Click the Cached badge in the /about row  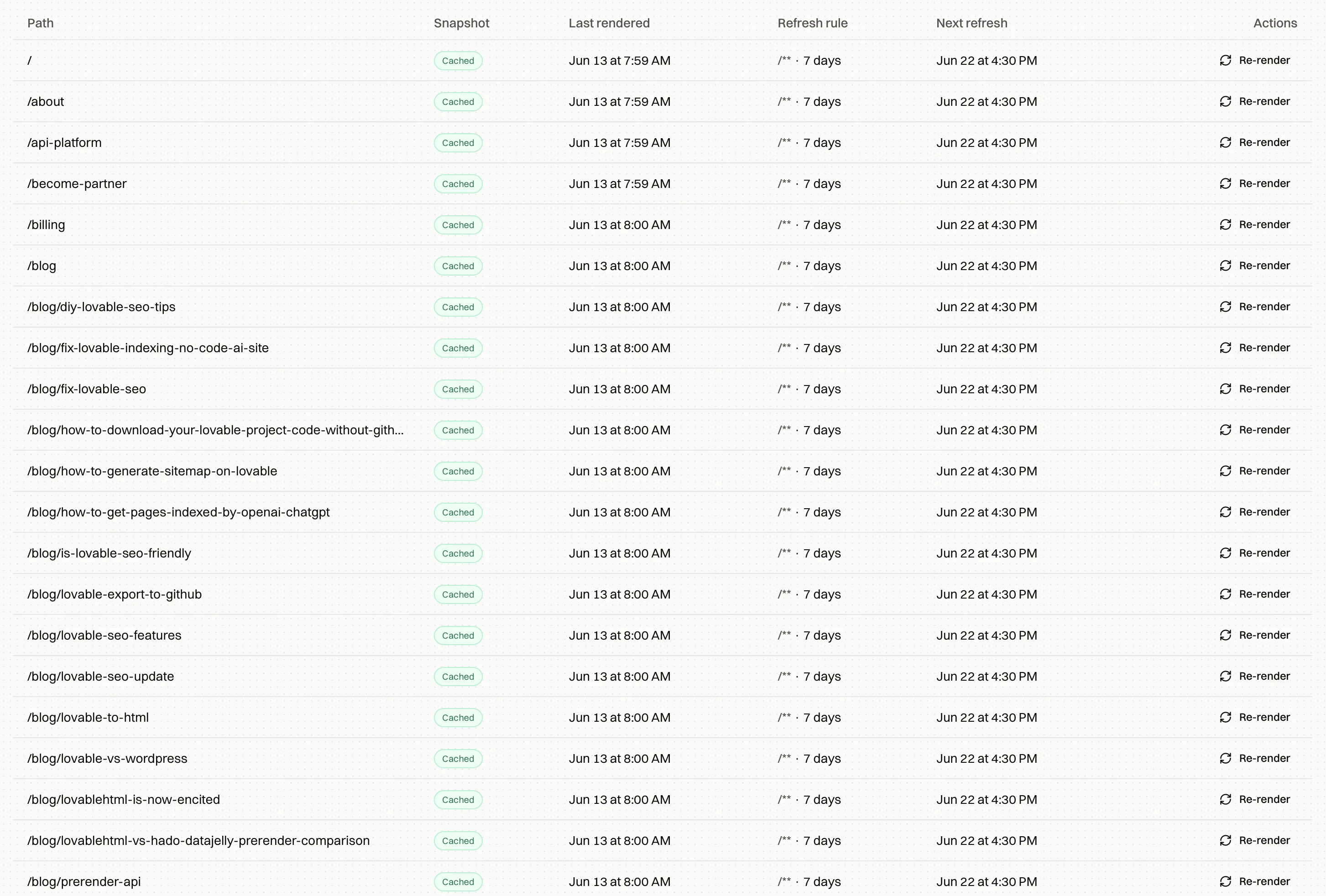point(458,102)
